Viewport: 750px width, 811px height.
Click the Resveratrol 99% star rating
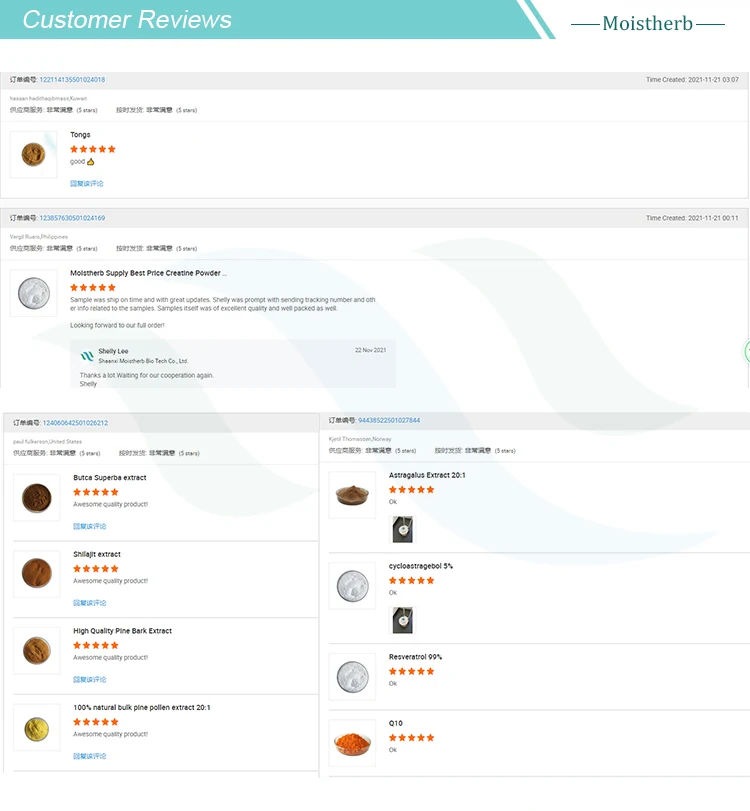click(412, 672)
